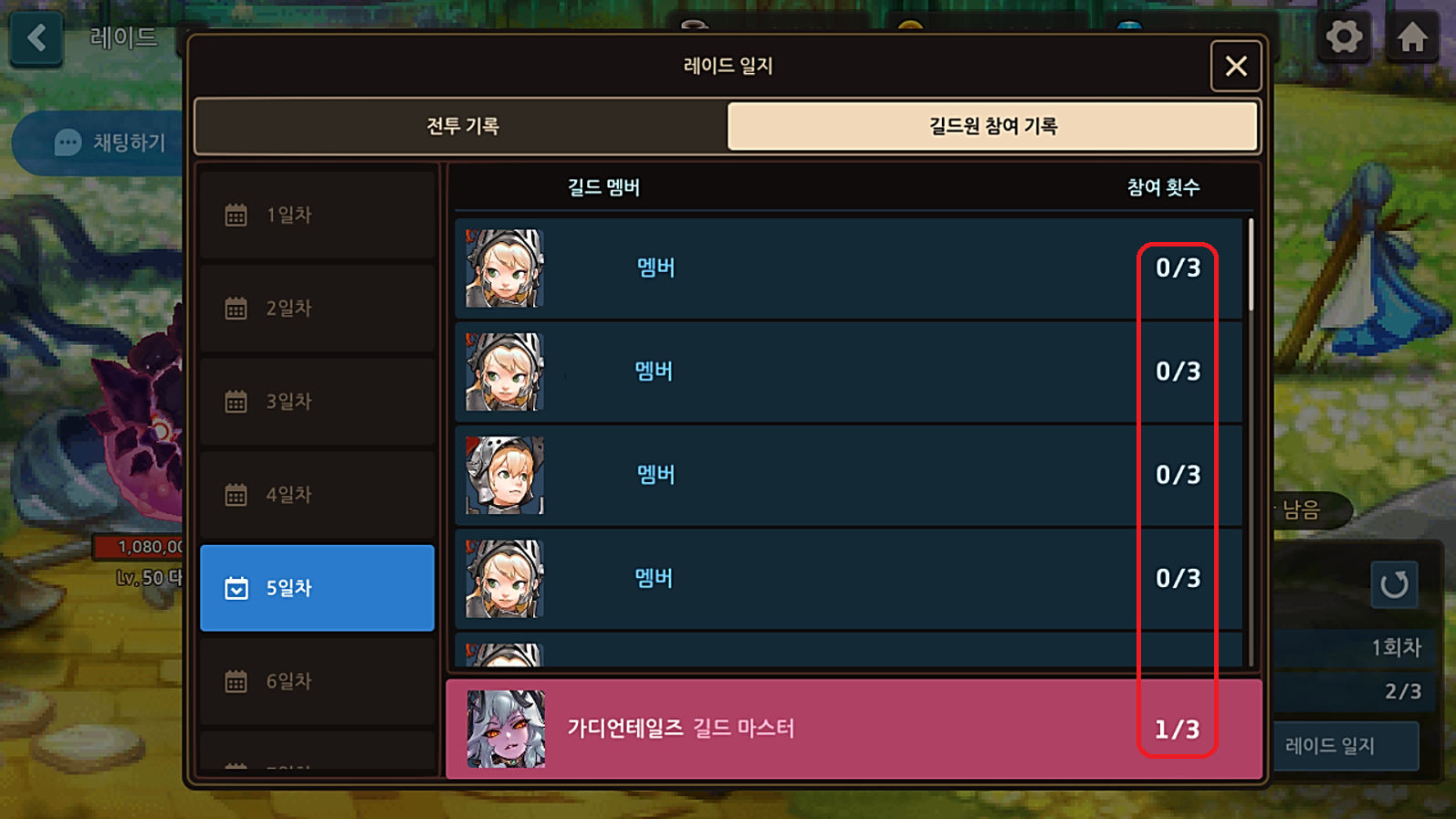Select day 6일차 in the list
Screen dimensions: 1456x819
(x=317, y=681)
